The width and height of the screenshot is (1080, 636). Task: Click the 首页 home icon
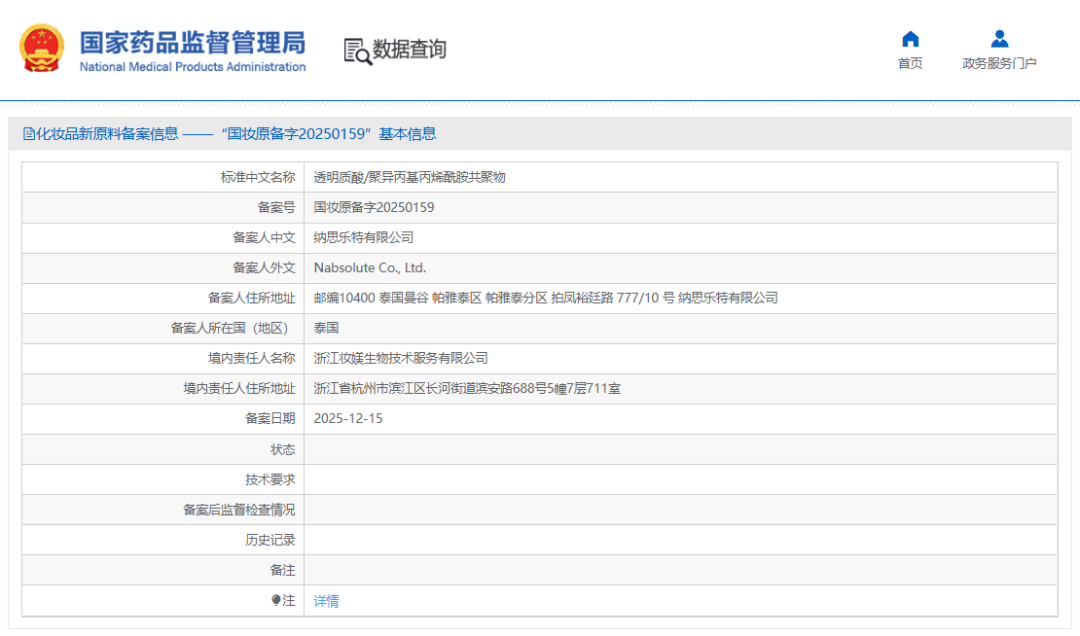point(910,39)
